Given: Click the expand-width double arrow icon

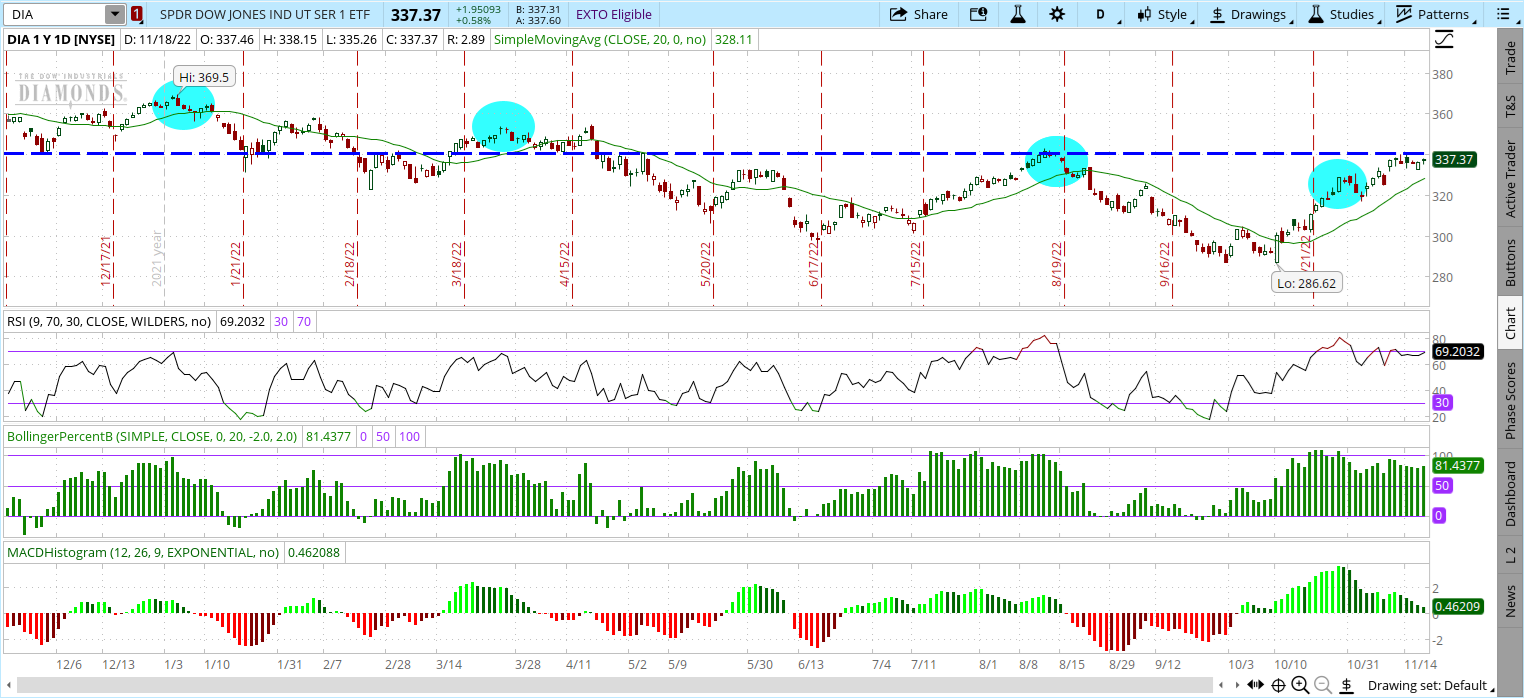Looking at the screenshot, I should click(1257, 685).
